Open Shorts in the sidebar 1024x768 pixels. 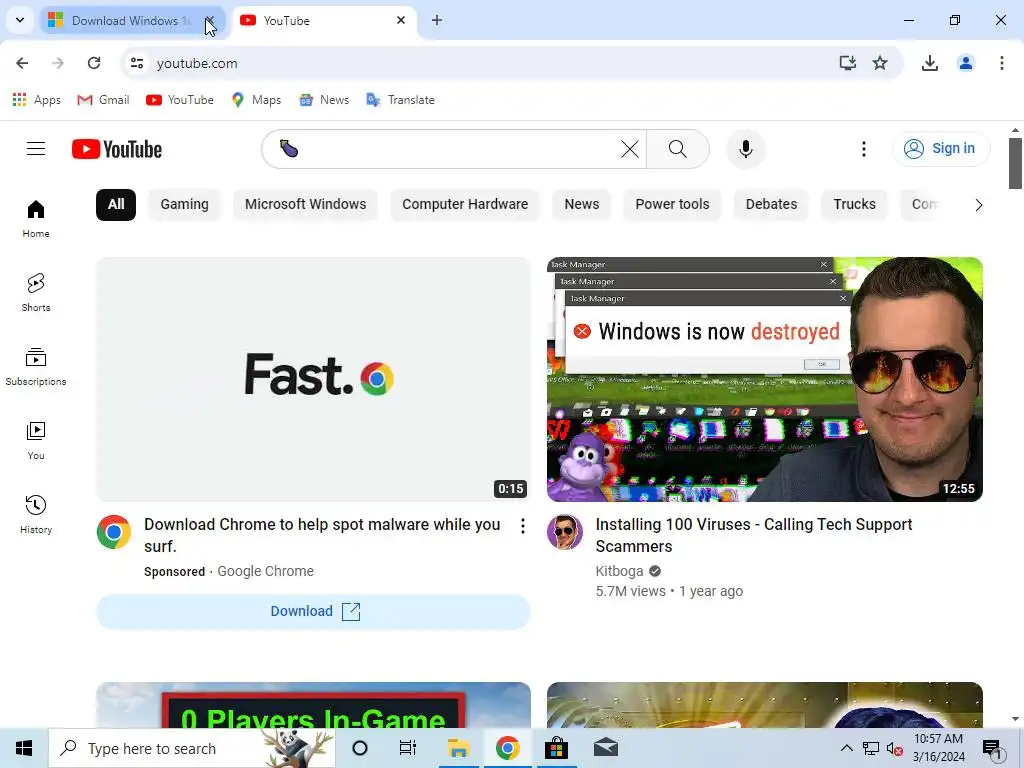[36, 293]
